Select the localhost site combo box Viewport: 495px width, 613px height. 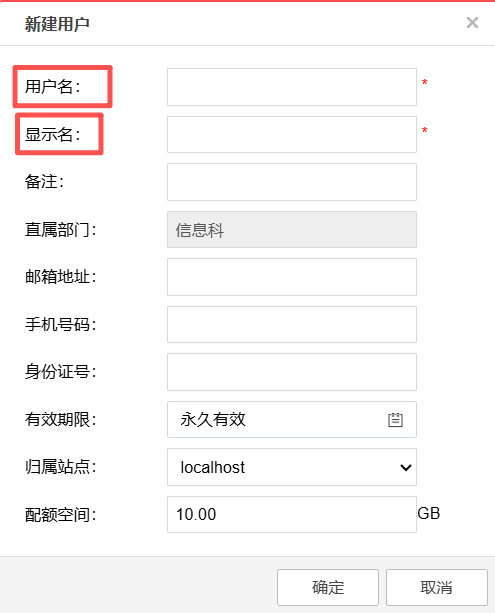292,467
